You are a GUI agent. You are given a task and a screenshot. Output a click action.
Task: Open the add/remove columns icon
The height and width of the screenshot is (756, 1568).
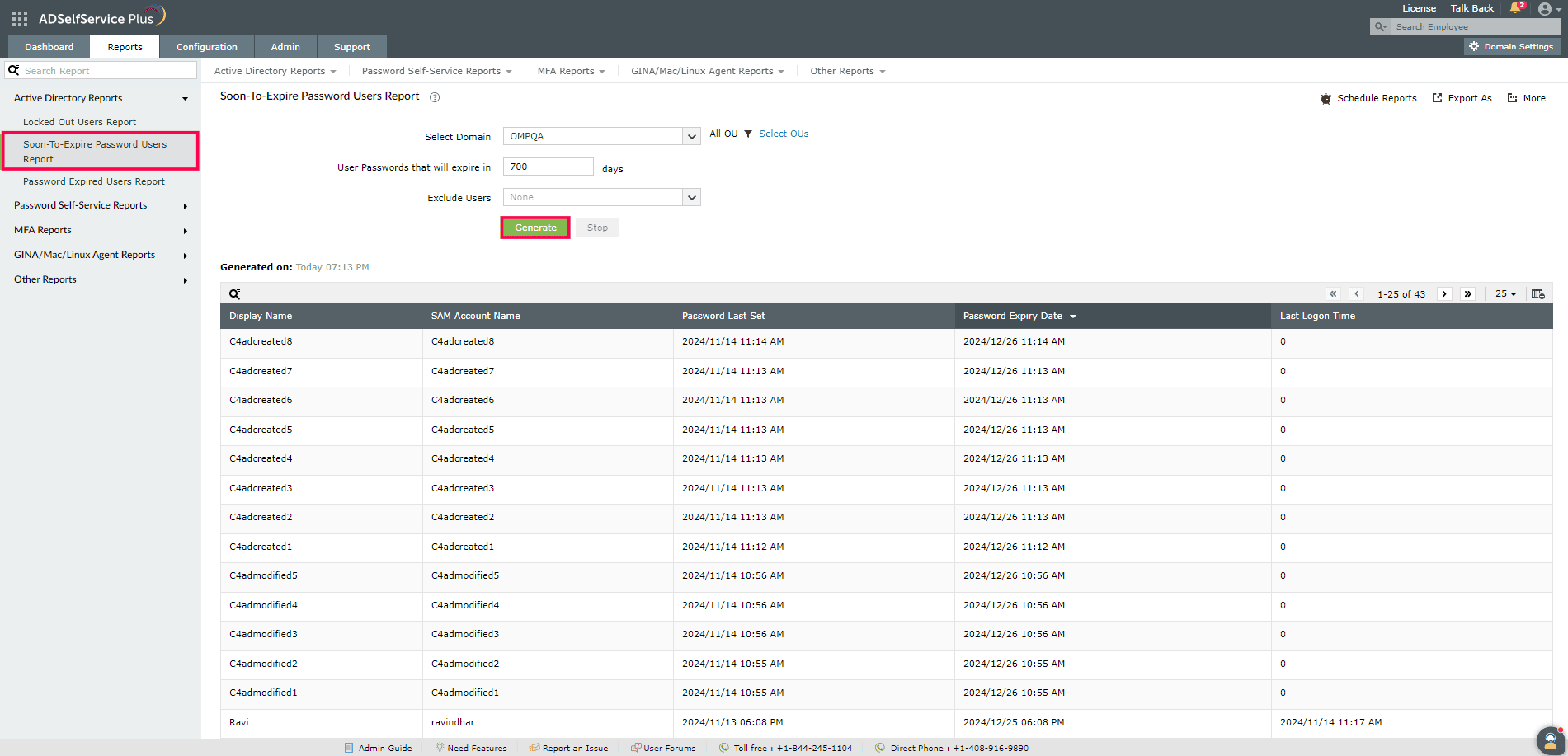pos(1538,294)
